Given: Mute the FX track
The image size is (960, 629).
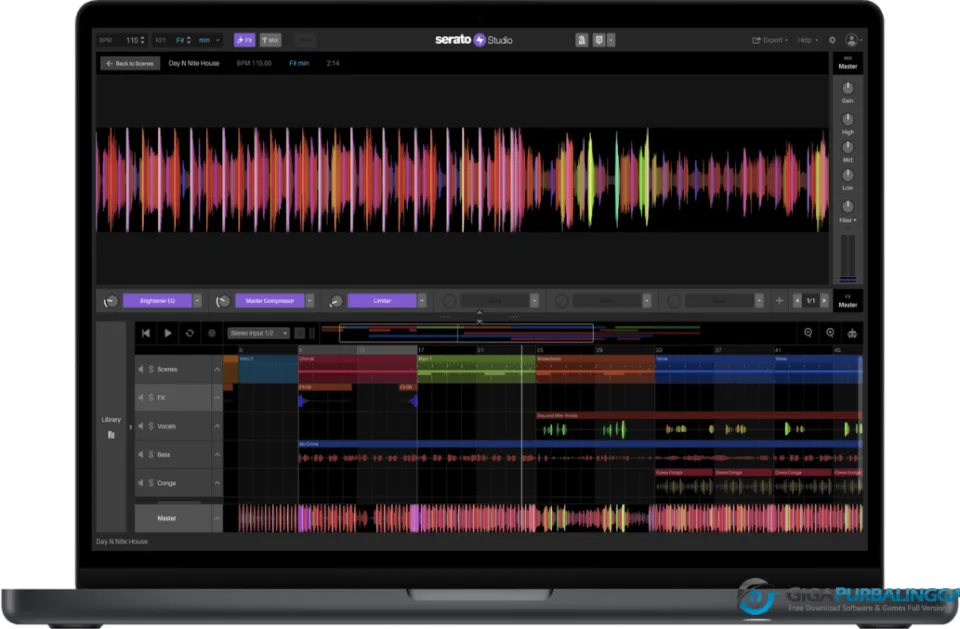Looking at the screenshot, I should tap(141, 397).
